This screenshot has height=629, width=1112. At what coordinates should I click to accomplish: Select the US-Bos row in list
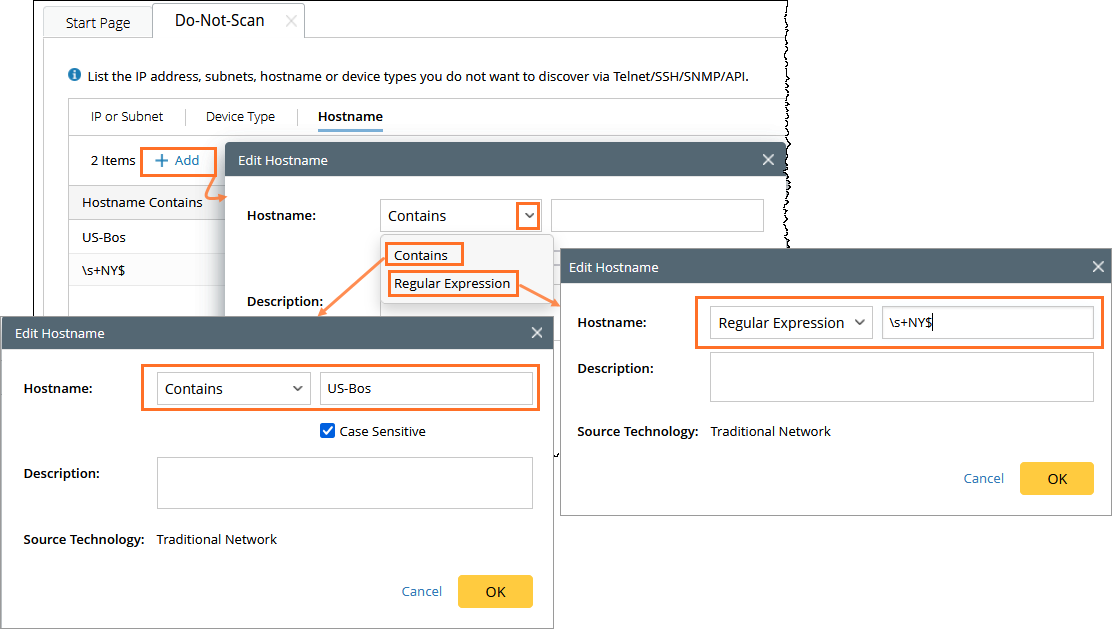pyautogui.click(x=104, y=238)
